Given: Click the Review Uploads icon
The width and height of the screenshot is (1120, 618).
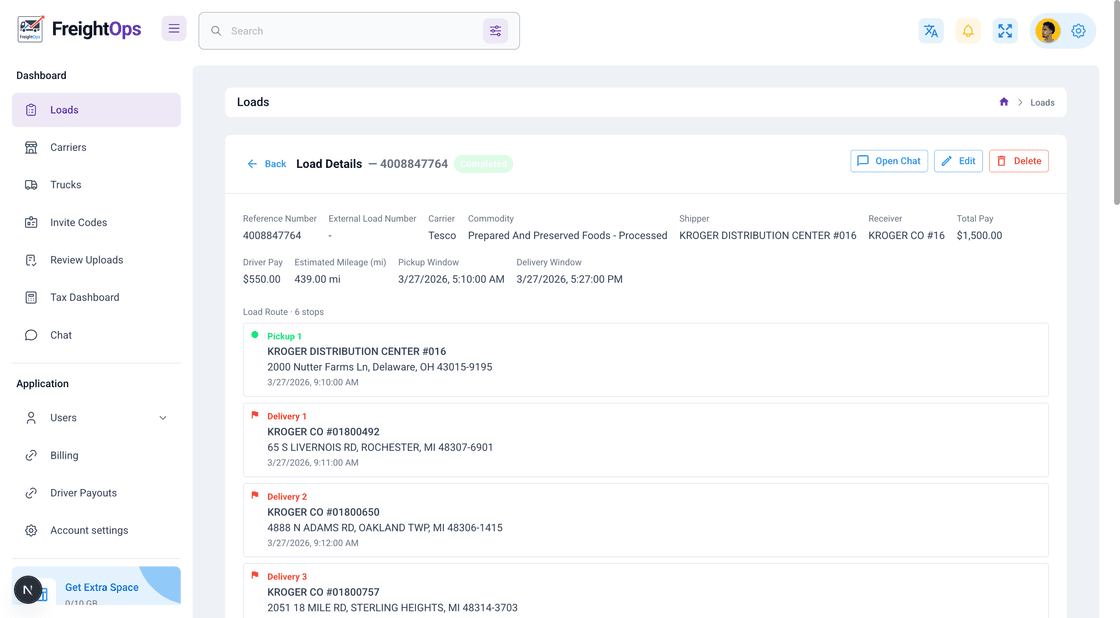Looking at the screenshot, I should 31,260.
